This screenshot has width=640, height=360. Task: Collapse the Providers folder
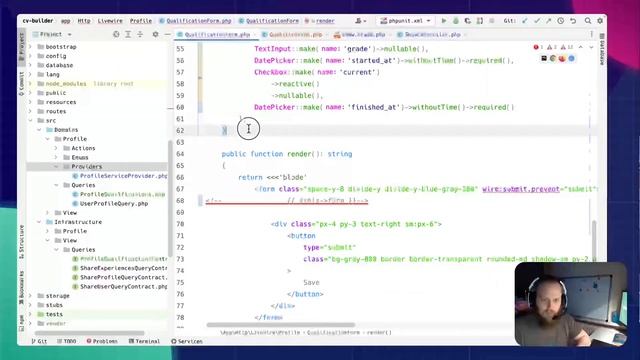[56, 167]
